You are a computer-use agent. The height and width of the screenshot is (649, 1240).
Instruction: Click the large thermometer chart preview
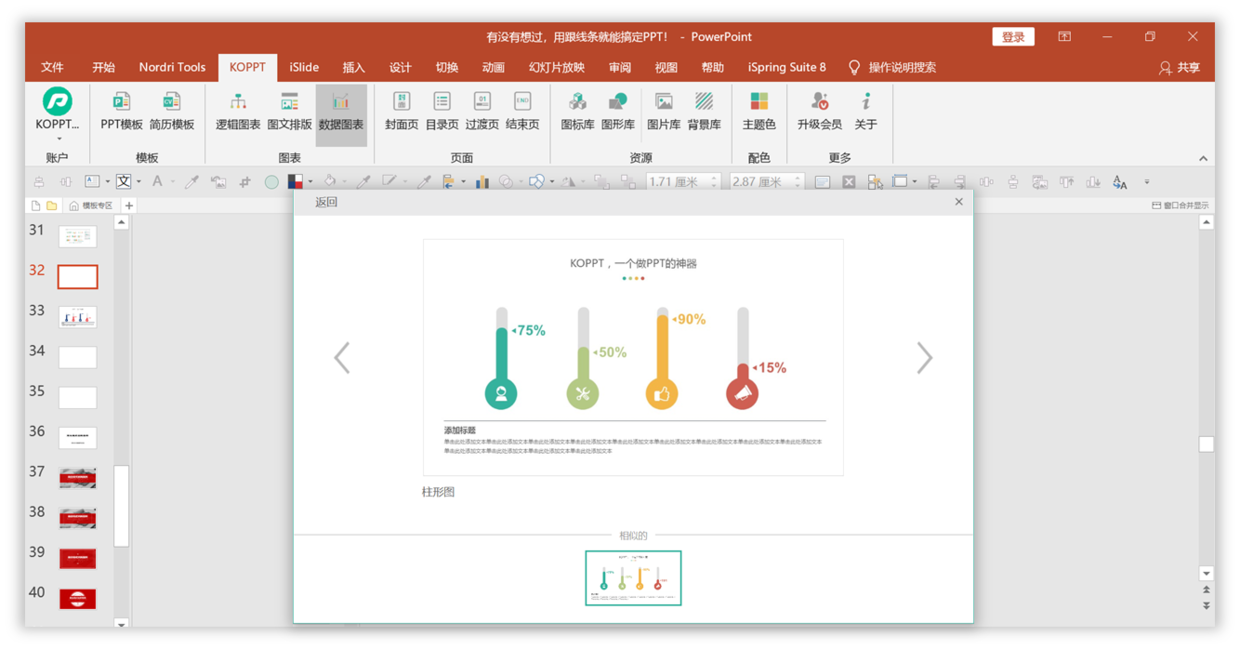(633, 357)
